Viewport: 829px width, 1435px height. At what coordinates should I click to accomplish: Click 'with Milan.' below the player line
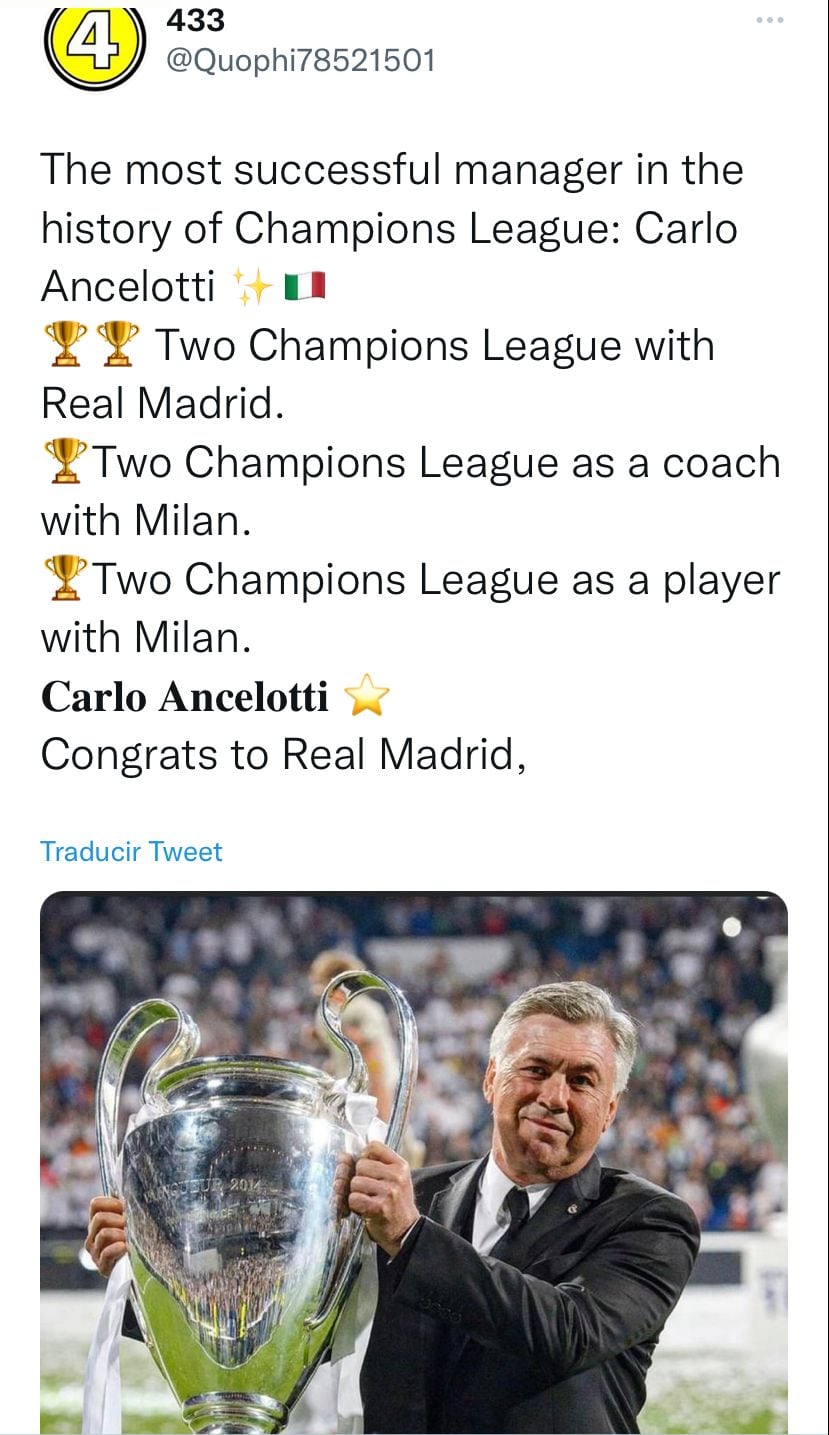point(145,637)
